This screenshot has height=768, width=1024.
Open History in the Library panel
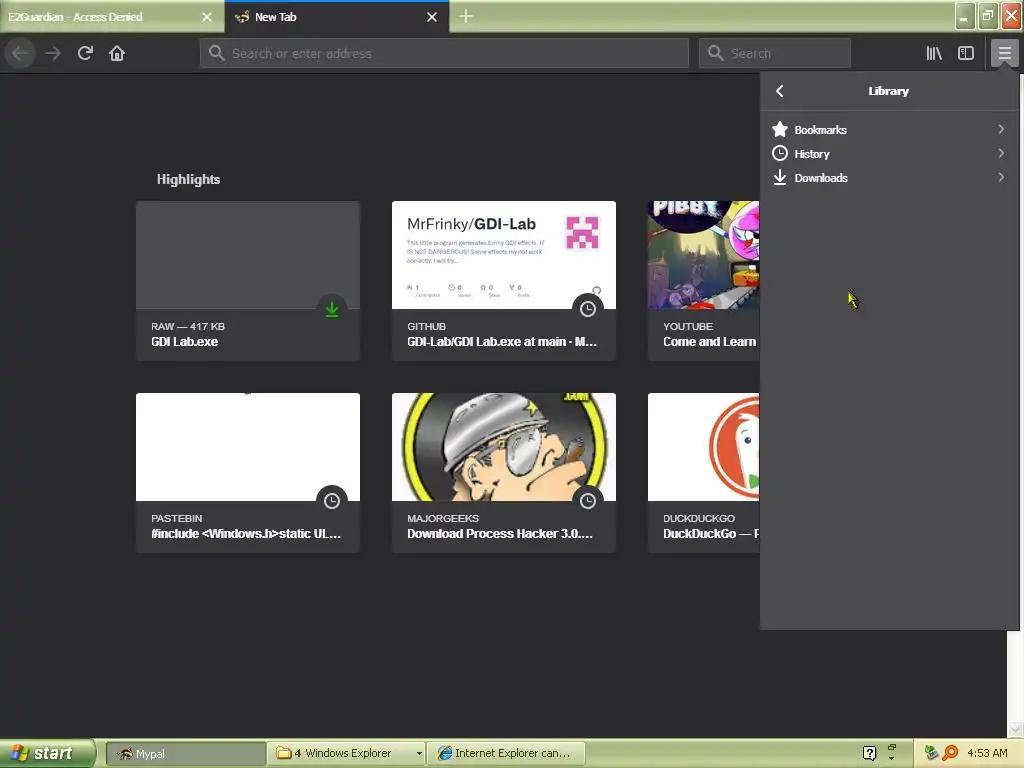(x=889, y=153)
